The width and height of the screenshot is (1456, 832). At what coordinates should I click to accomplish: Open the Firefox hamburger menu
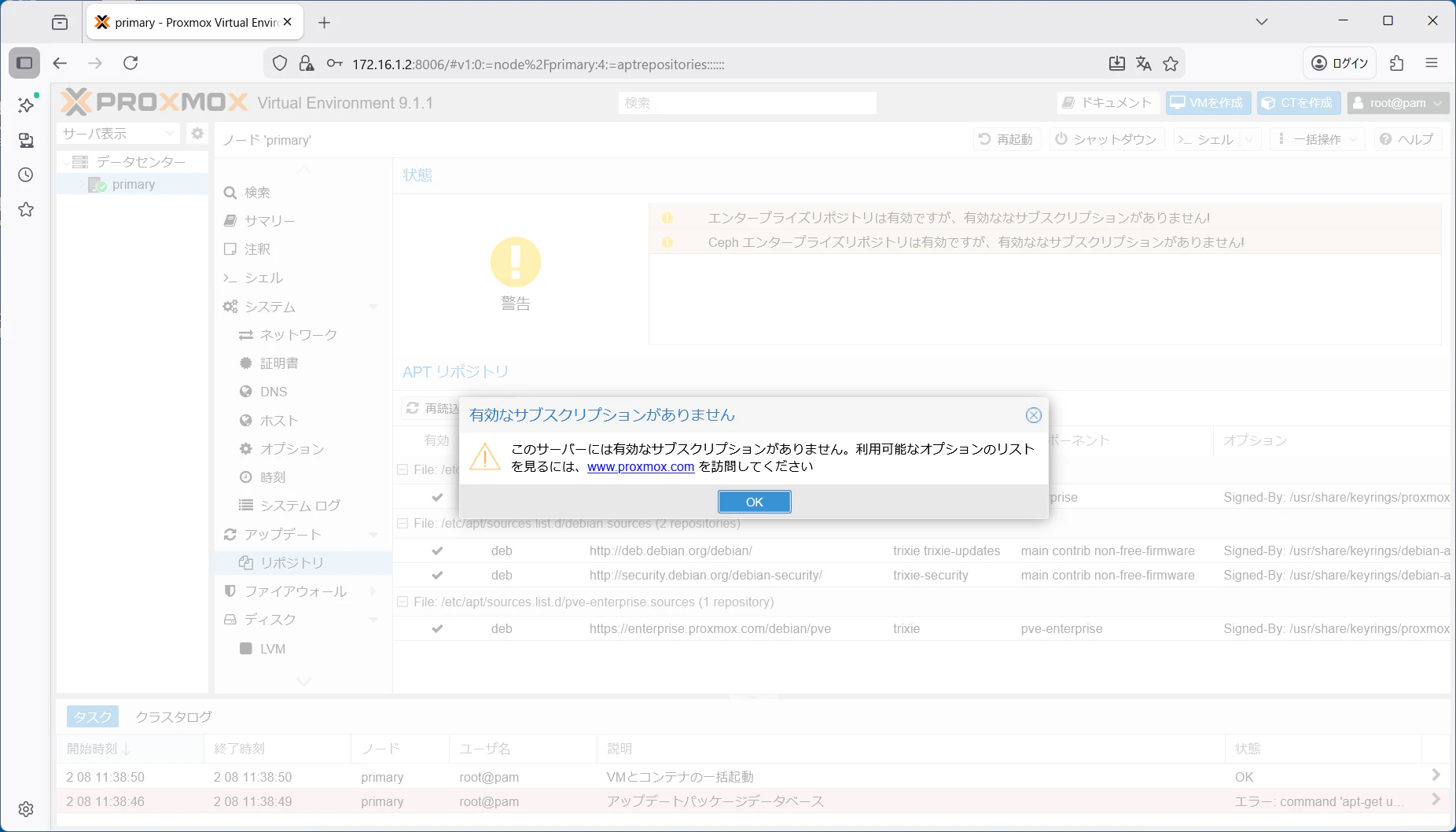point(1431,63)
